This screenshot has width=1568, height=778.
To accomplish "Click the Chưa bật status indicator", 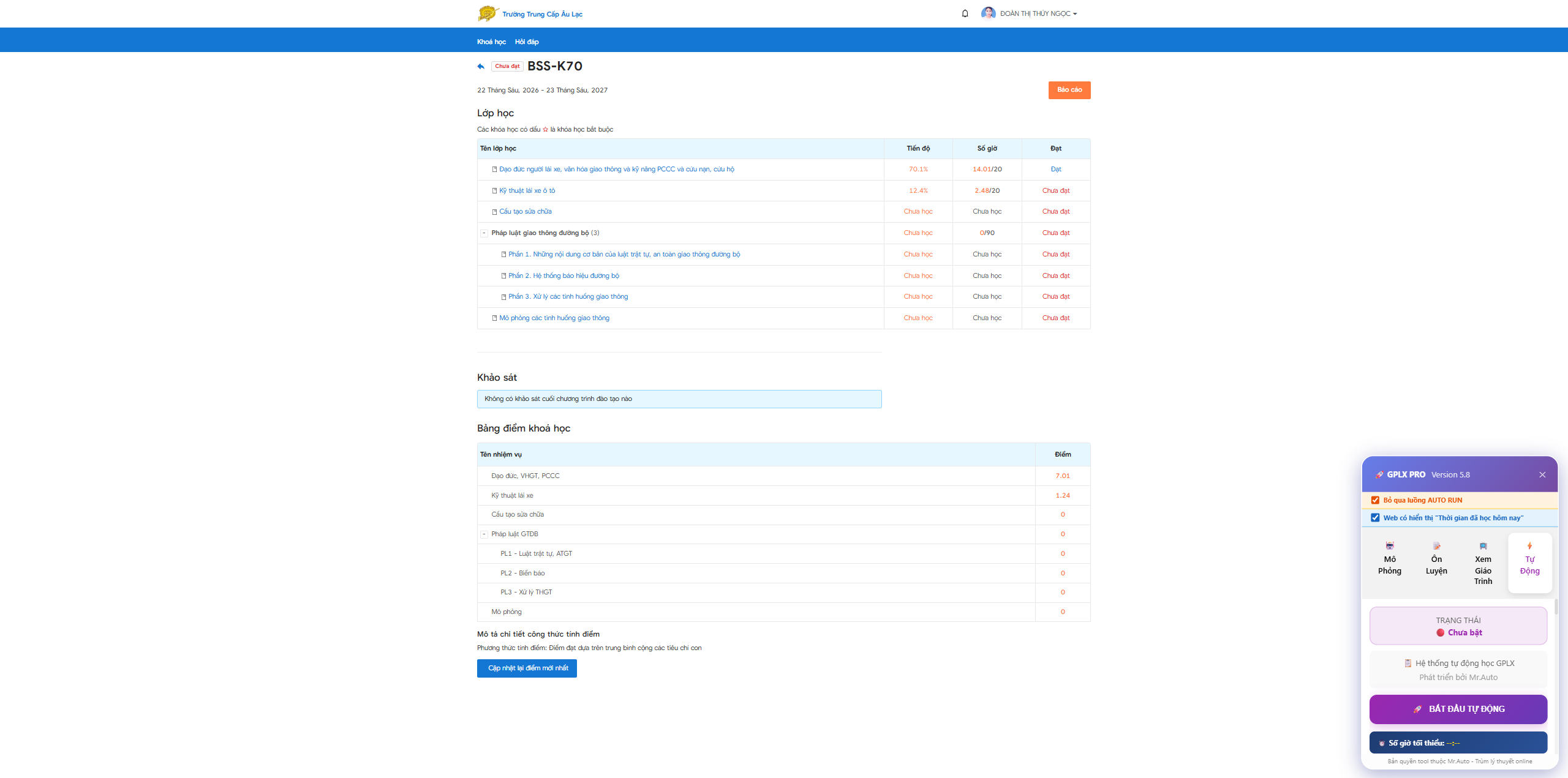I will (x=1458, y=633).
